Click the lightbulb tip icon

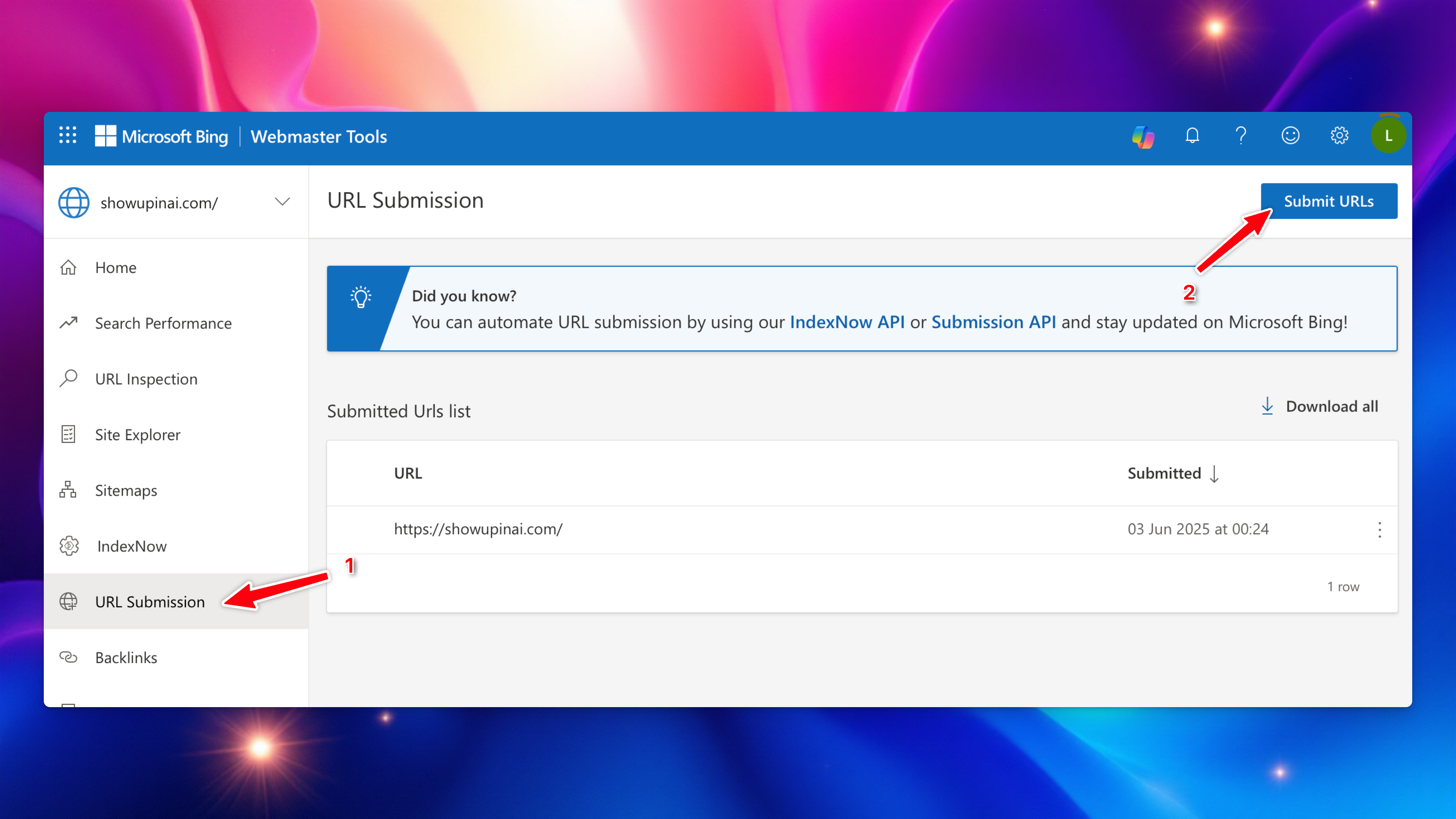361,297
